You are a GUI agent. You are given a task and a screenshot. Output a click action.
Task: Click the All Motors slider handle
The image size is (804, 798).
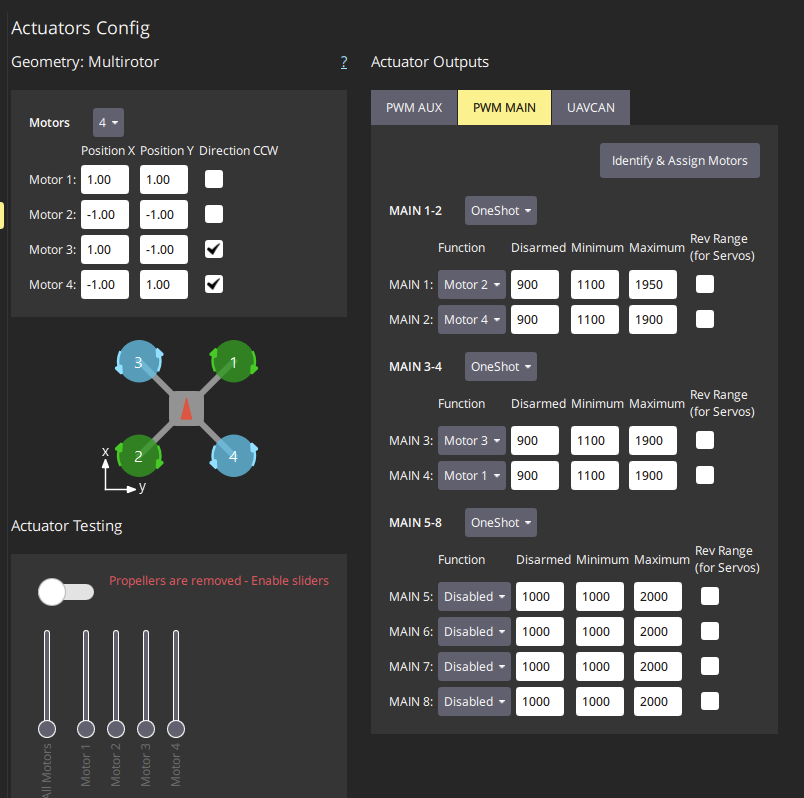[46, 728]
